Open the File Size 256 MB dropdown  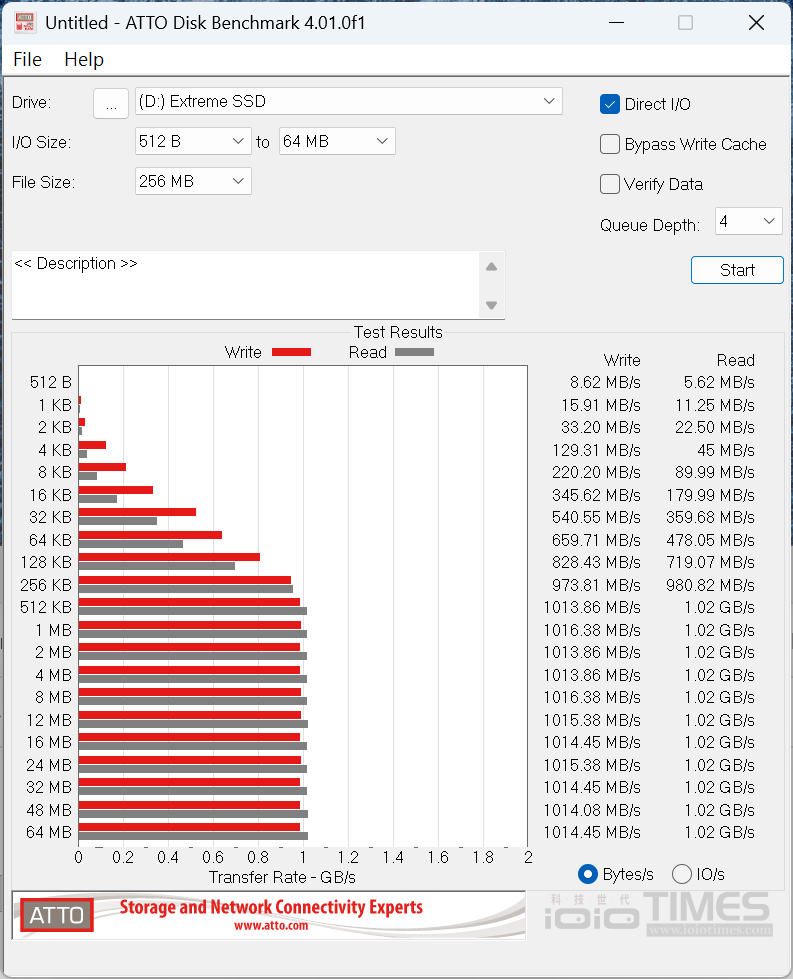click(193, 181)
